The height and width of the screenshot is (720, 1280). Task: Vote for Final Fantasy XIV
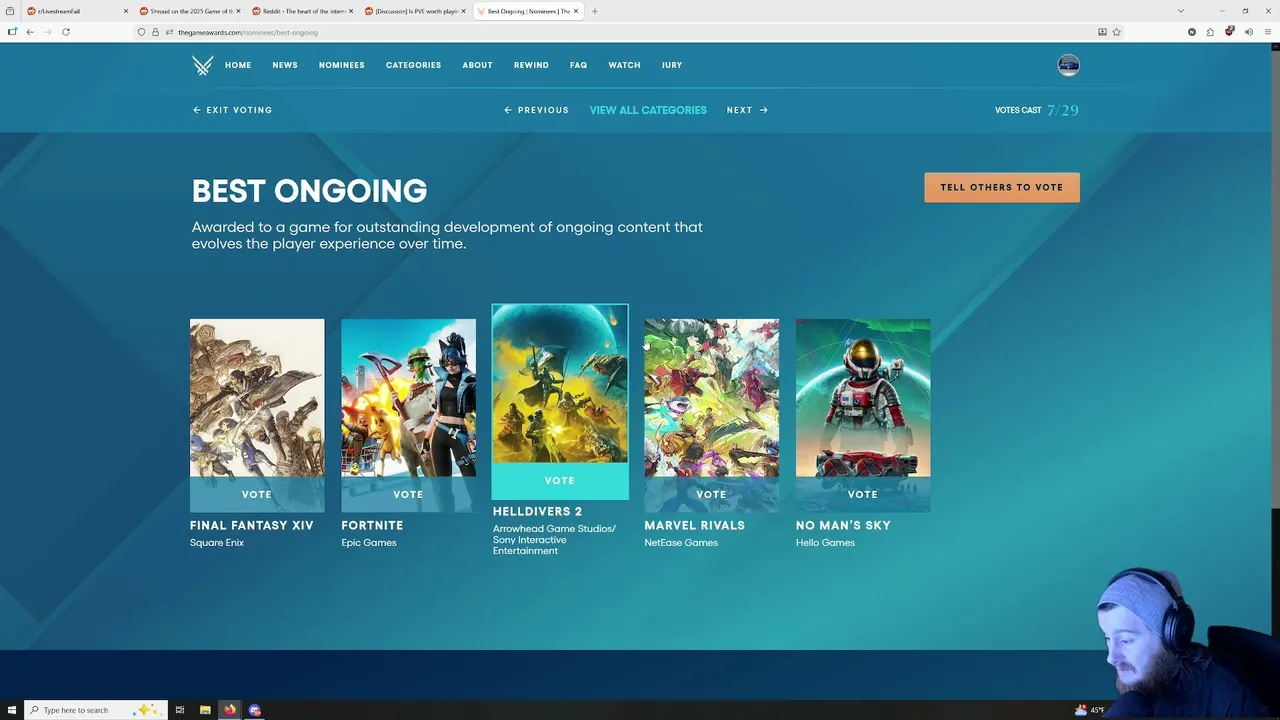257,494
